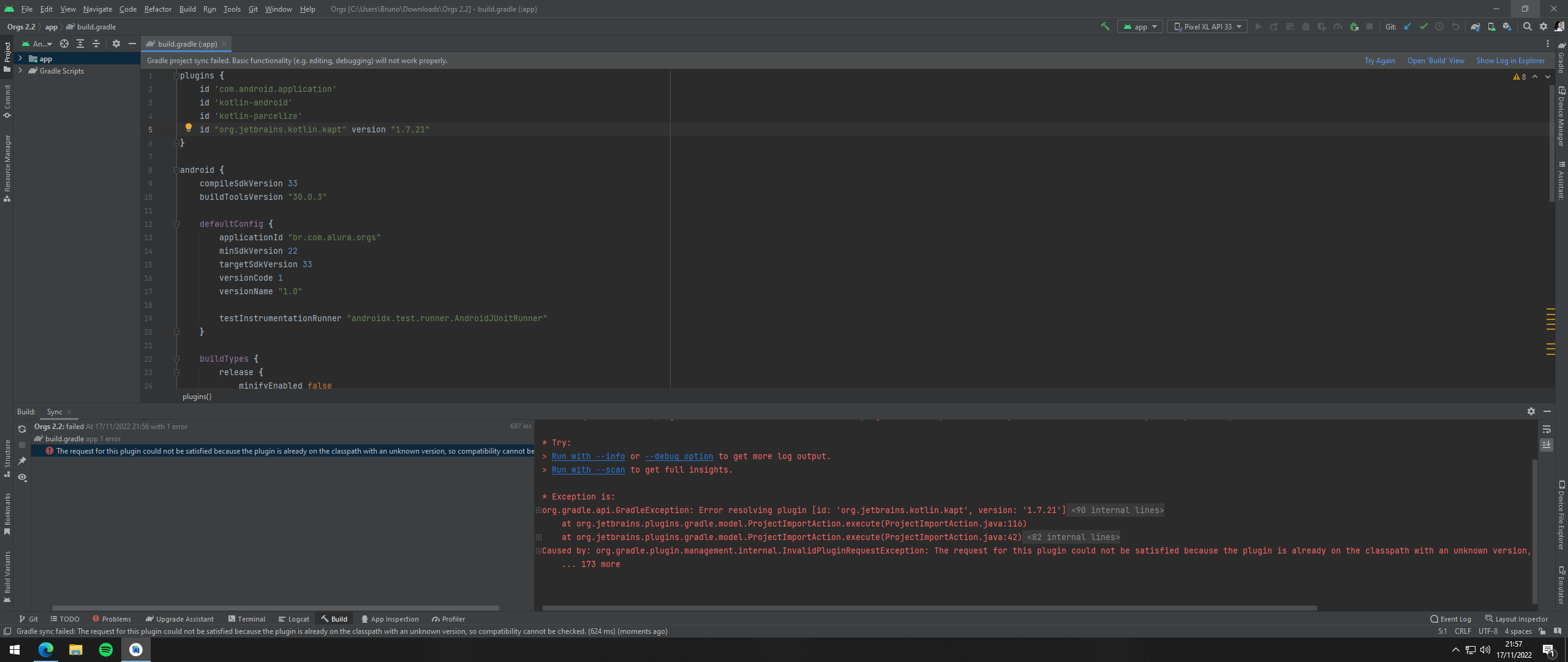The image size is (1568, 662).
Task: Expand the Gradle Scripts tree item
Action: pos(21,71)
